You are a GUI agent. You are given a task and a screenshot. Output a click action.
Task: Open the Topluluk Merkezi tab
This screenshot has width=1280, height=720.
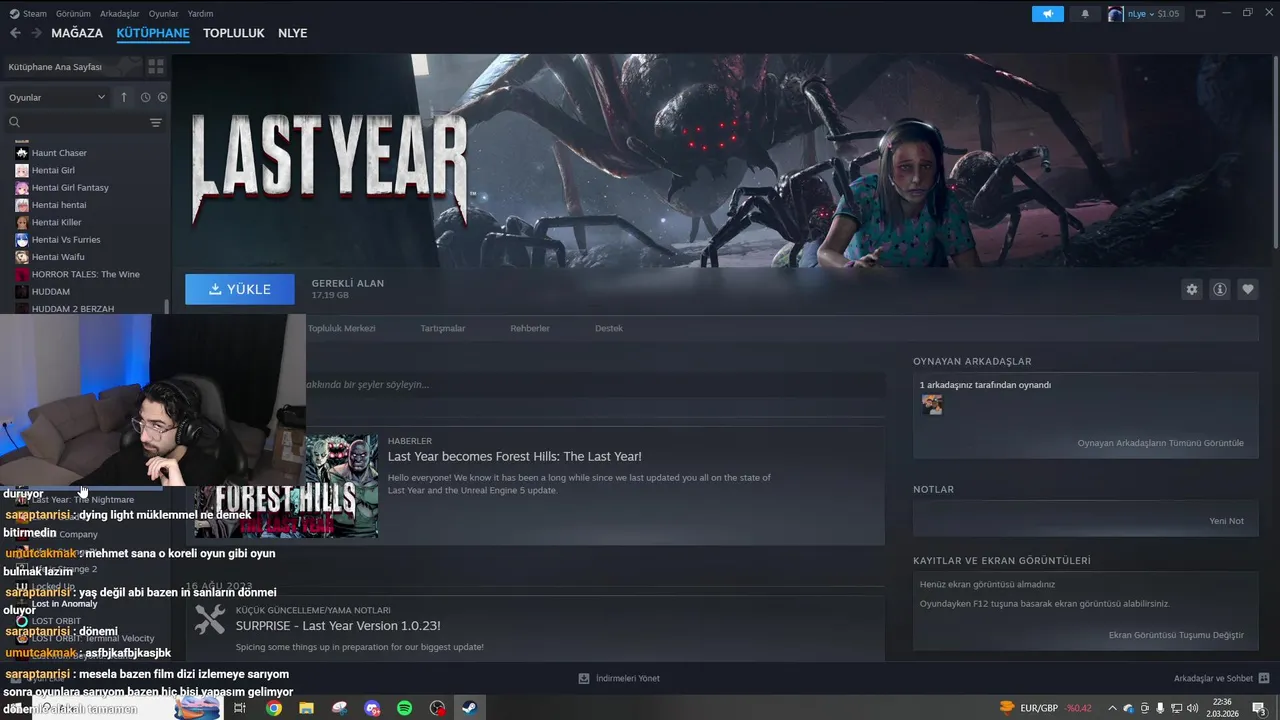[341, 328]
